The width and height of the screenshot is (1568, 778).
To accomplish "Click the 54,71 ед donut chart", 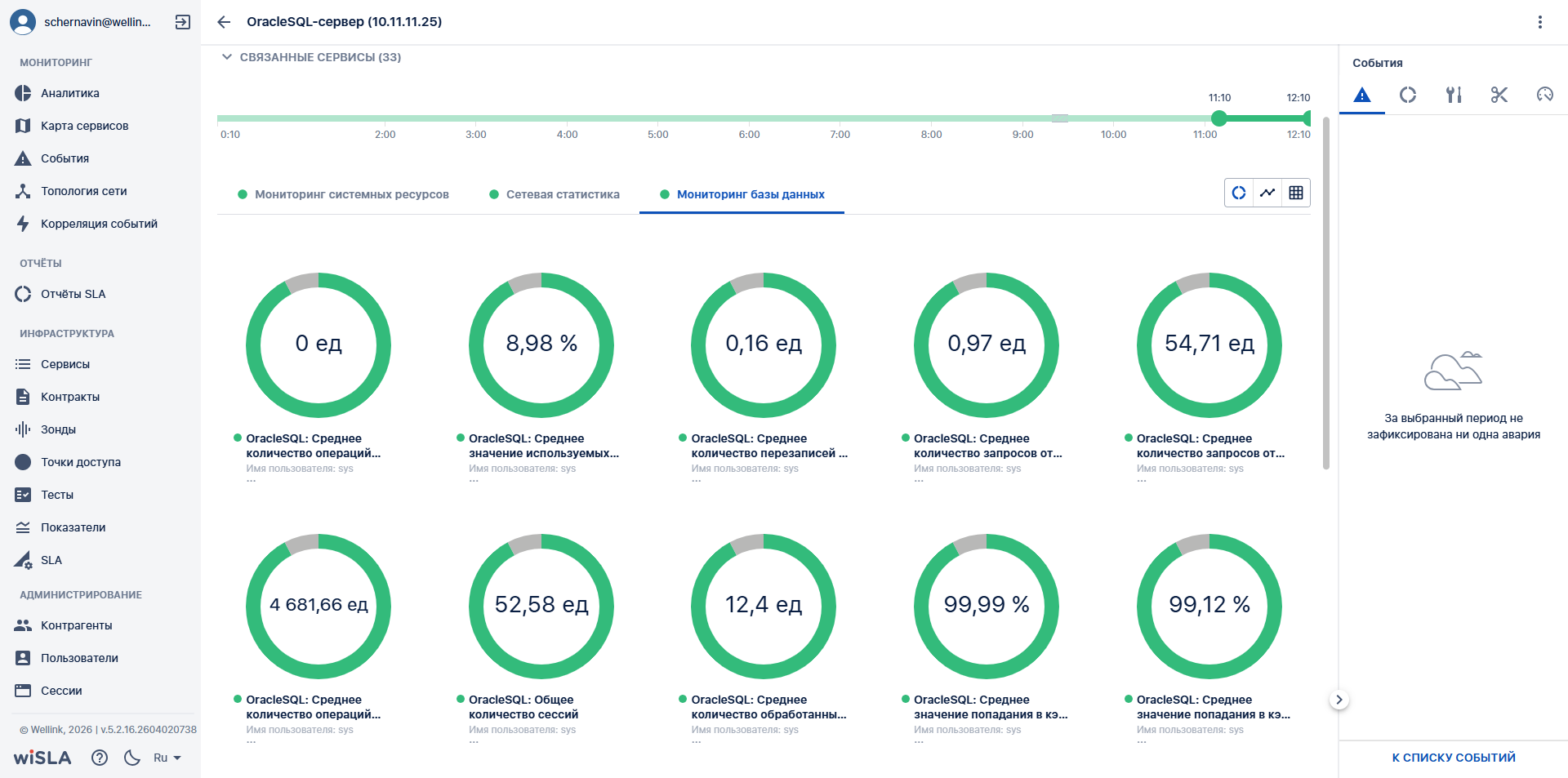I will 1209,345.
